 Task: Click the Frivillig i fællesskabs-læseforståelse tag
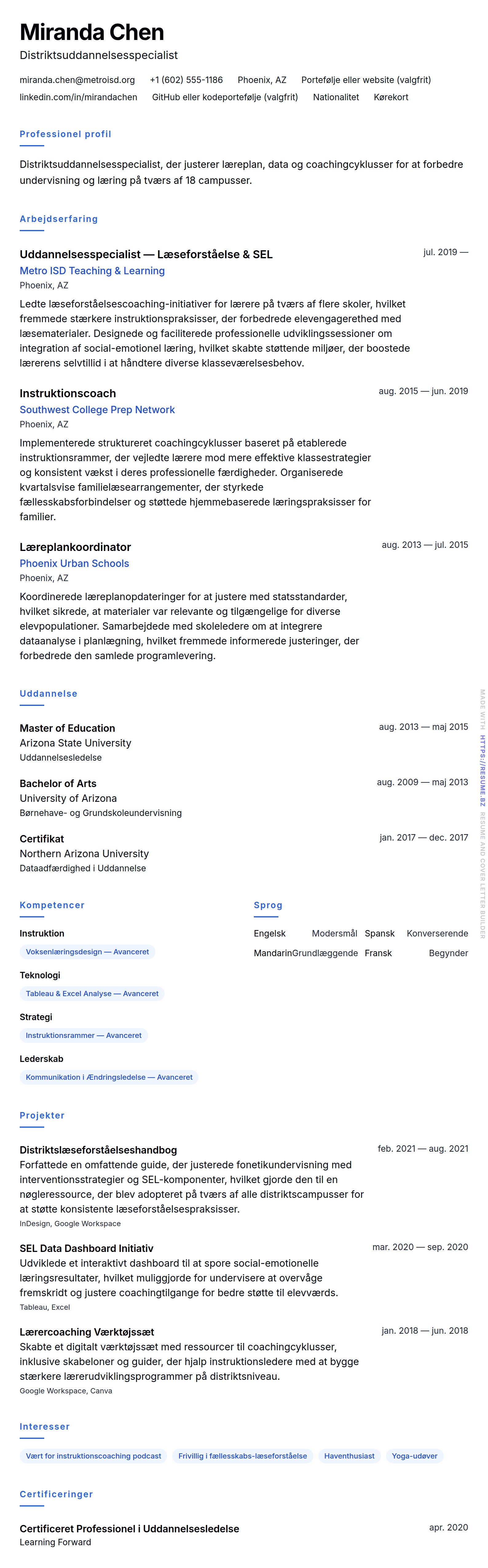tap(242, 1456)
